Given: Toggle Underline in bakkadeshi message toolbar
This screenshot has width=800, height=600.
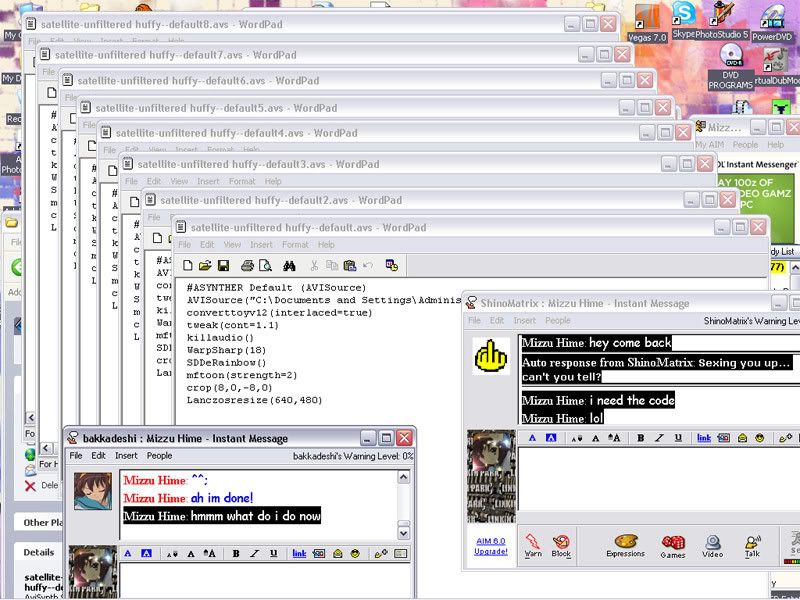Looking at the screenshot, I should (x=273, y=554).
